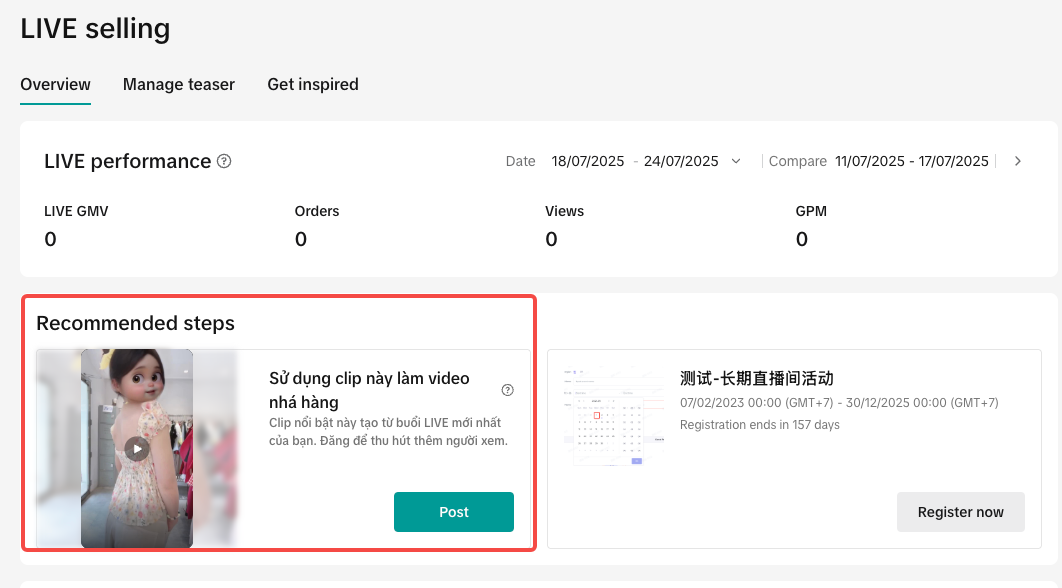1062x588 pixels.
Task: Expand the Date range dropdown chevron
Action: pos(737,161)
